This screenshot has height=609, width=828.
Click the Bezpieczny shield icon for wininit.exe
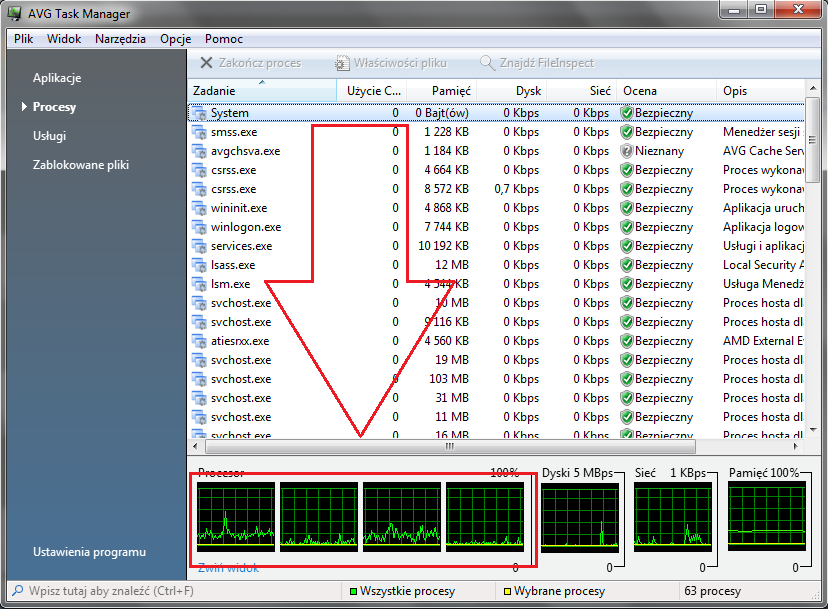[x=627, y=208]
